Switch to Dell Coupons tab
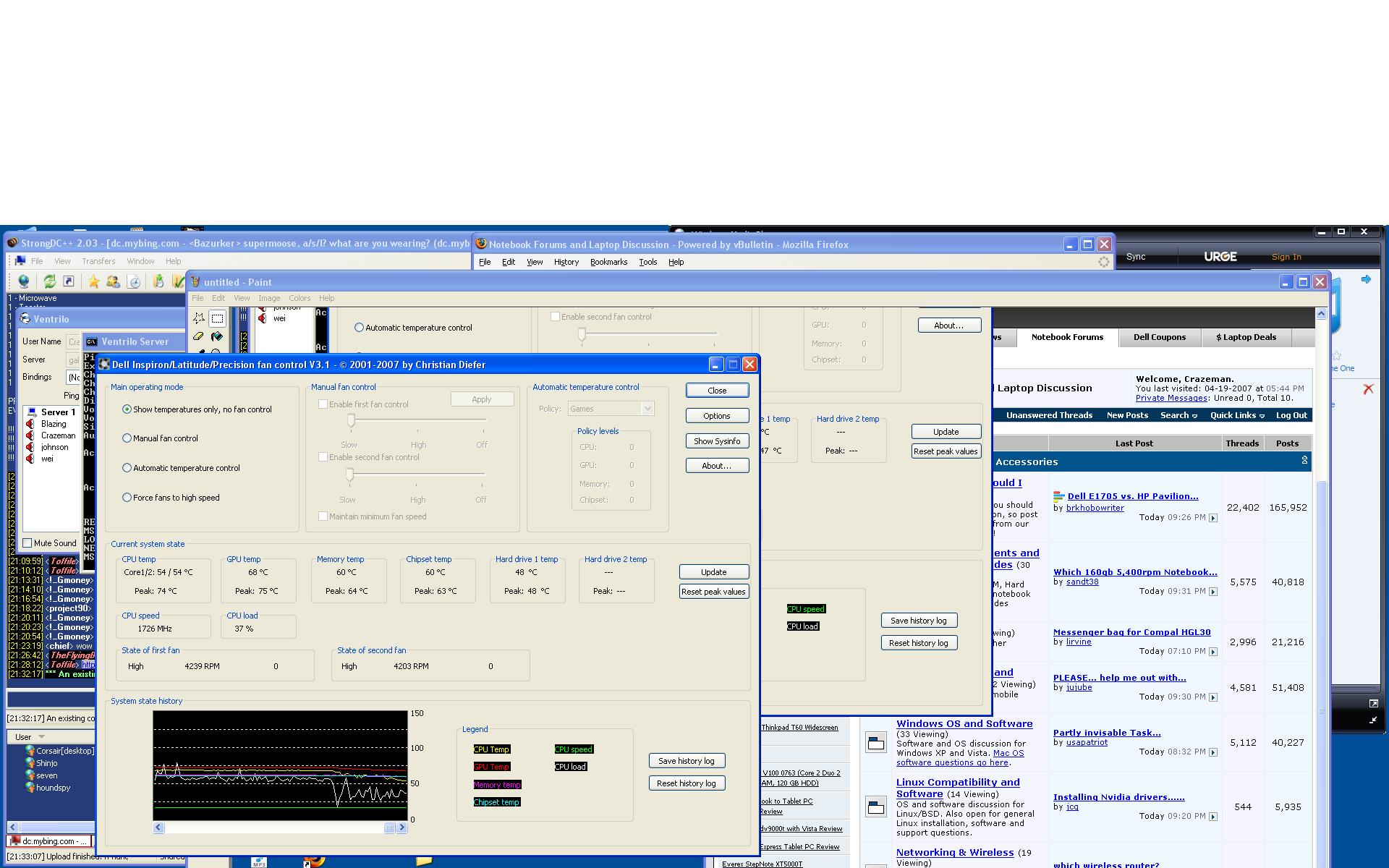This screenshot has width=1389, height=868. (x=1159, y=338)
